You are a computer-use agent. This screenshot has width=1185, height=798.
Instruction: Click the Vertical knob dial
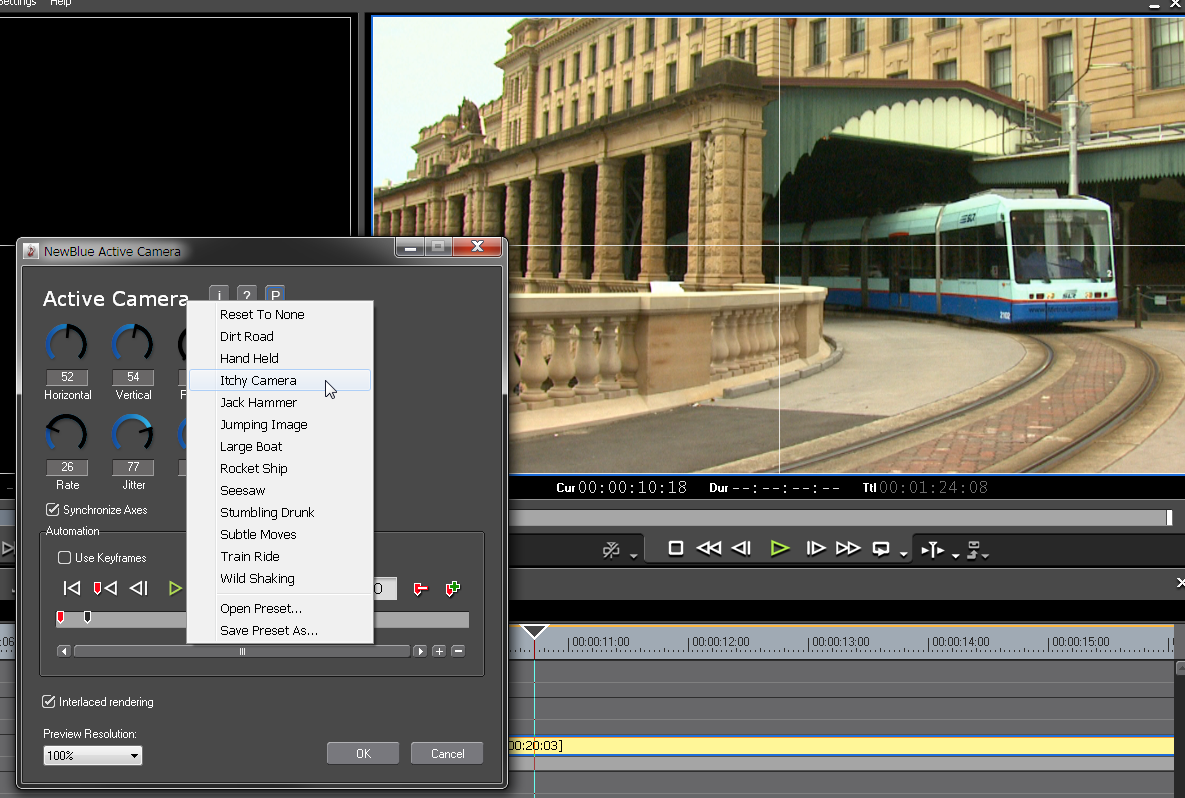point(133,344)
